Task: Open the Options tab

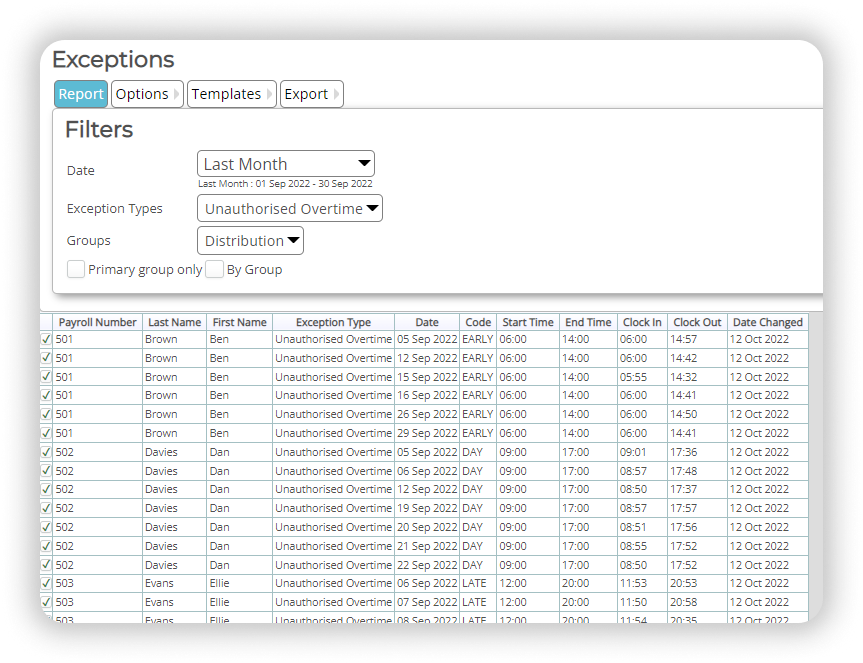Action: point(140,93)
